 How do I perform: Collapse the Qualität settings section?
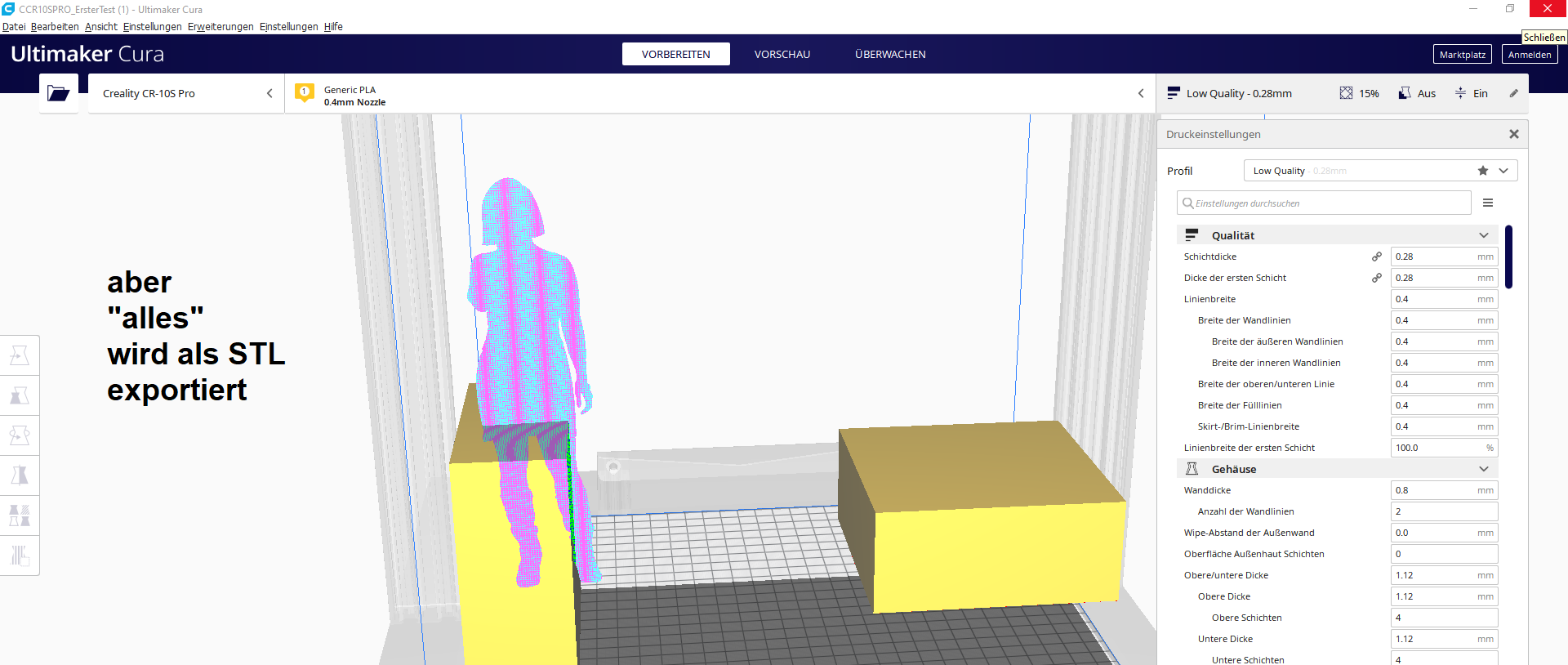click(x=1483, y=235)
